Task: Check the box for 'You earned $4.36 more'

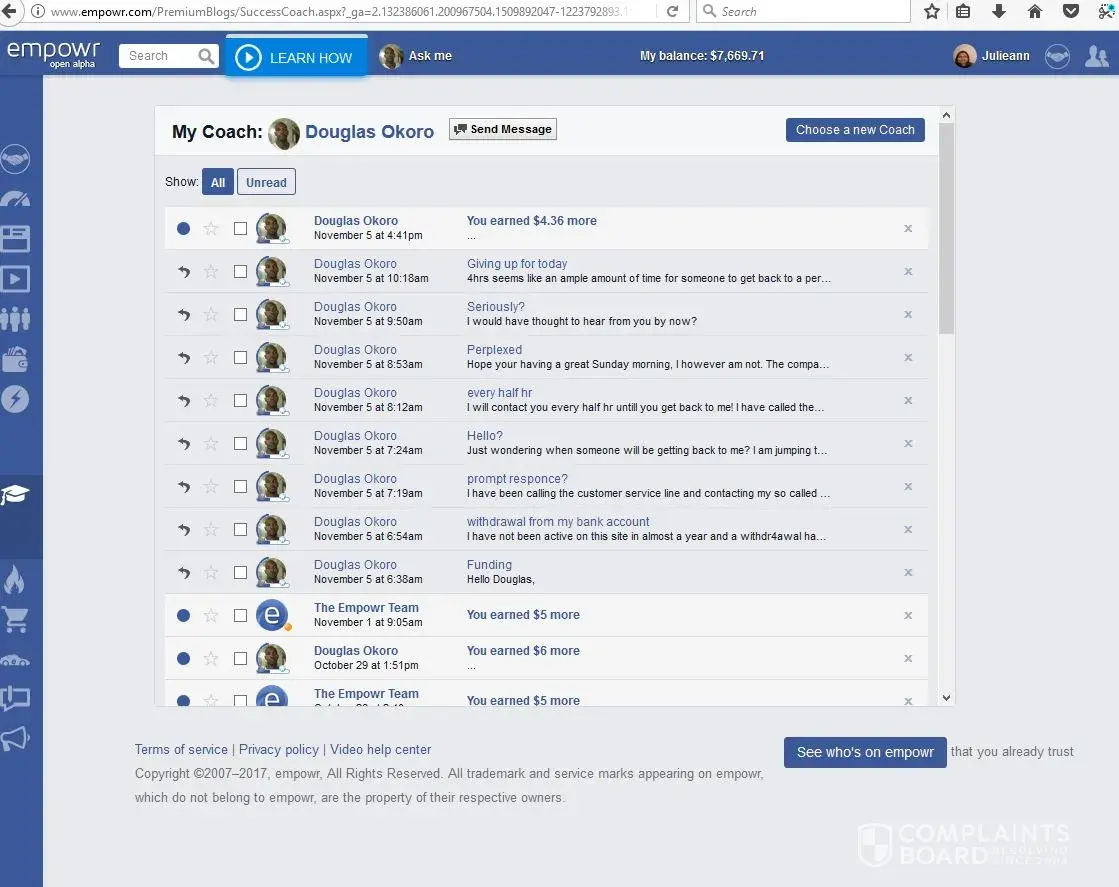Action: click(x=240, y=228)
